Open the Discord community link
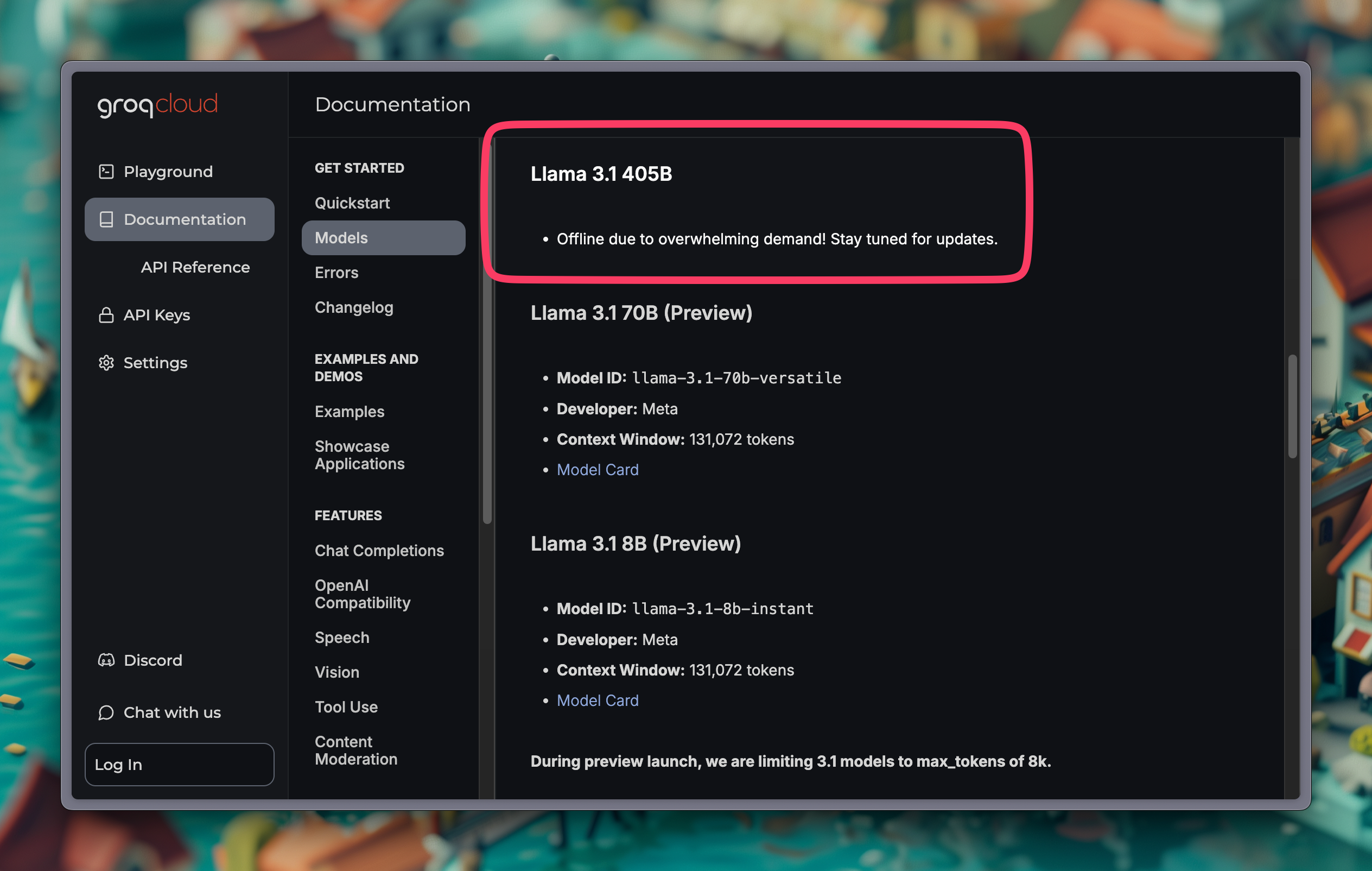 180,660
